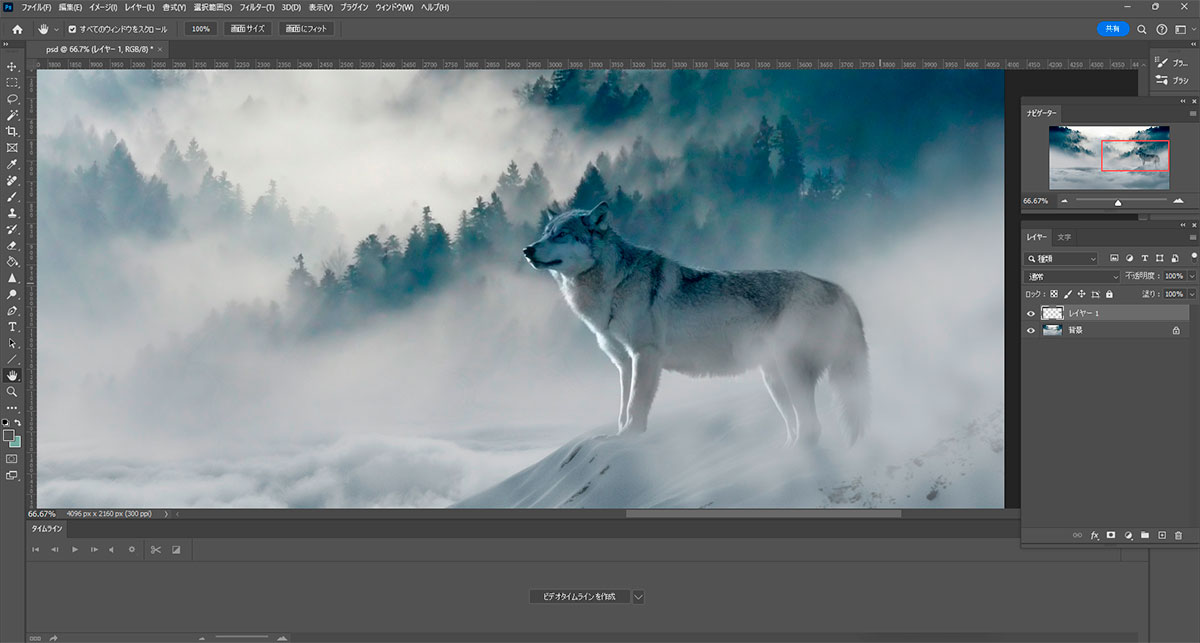Choose the Eyedropper tool
This screenshot has height=643, width=1200.
point(12,164)
